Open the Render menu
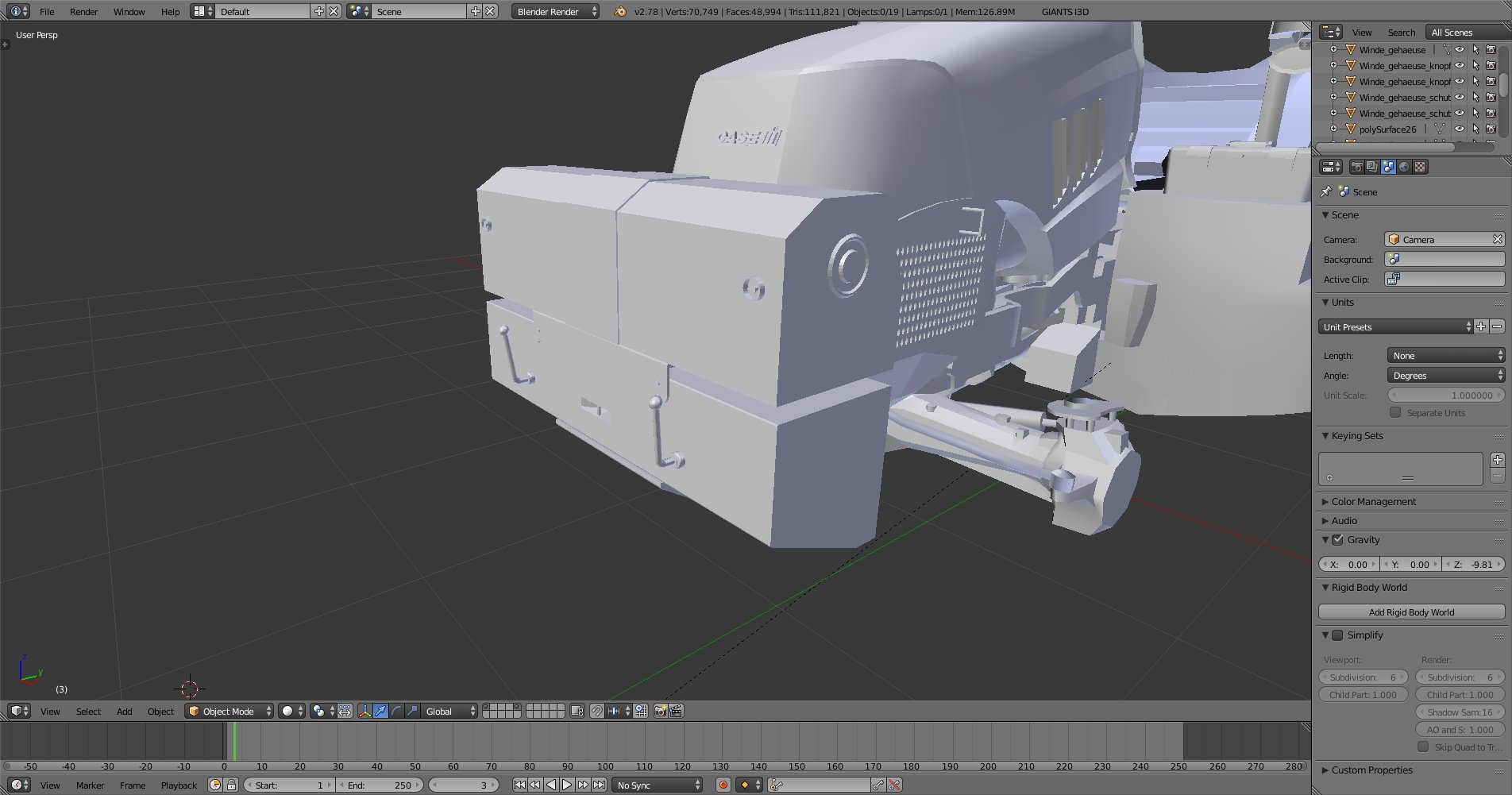The image size is (1512, 795). pos(83,11)
